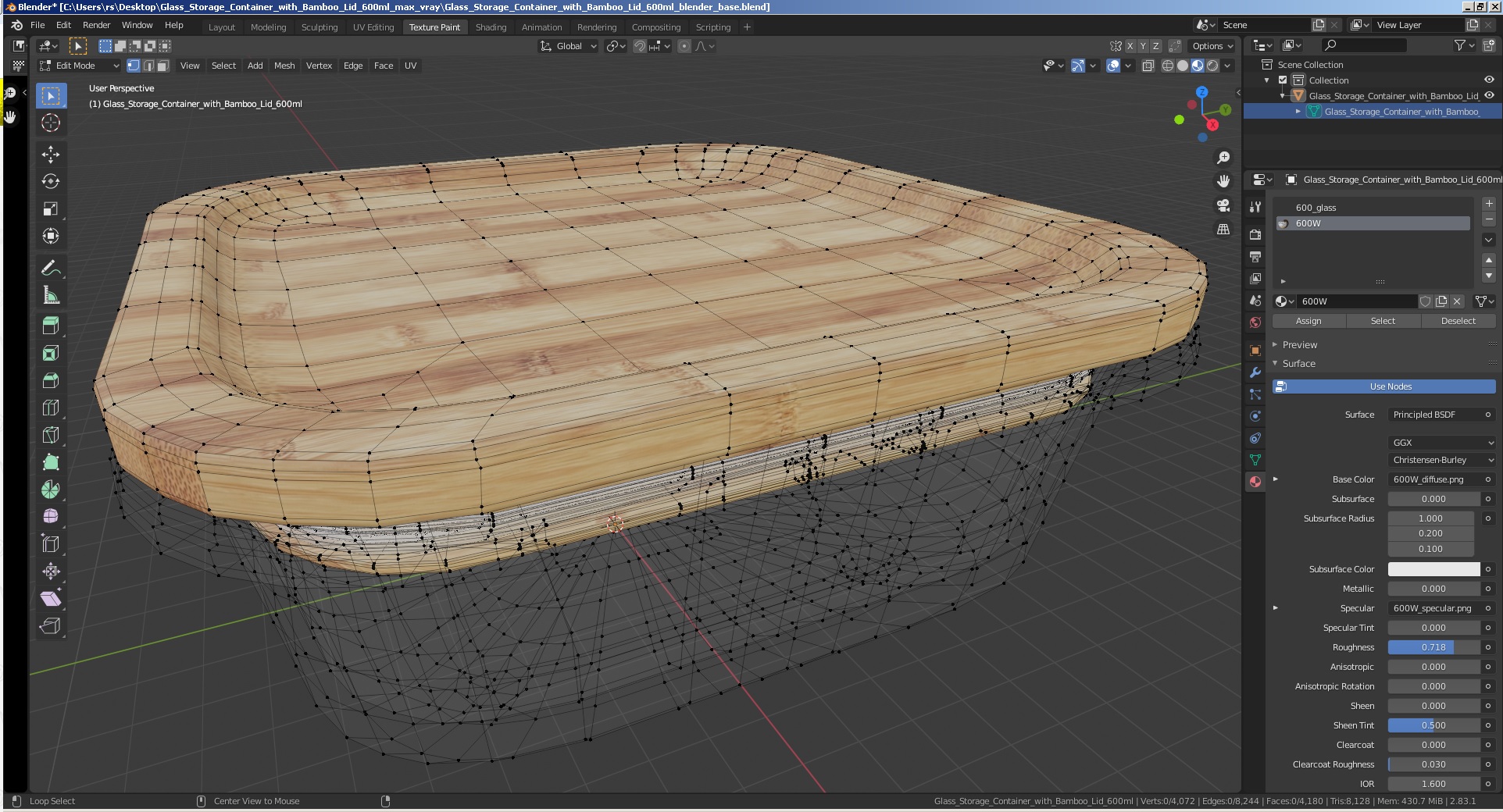This screenshot has height=812, width=1503.
Task: Open the Mesh menu in viewport header
Action: pos(284,66)
